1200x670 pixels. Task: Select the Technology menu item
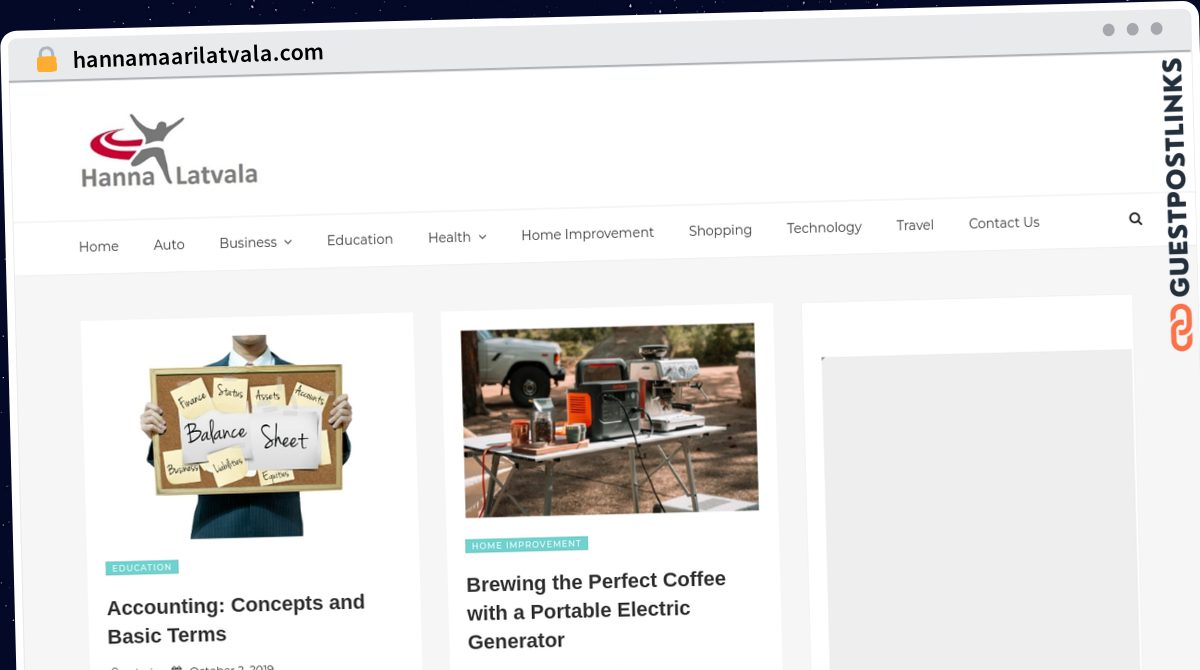click(x=824, y=227)
